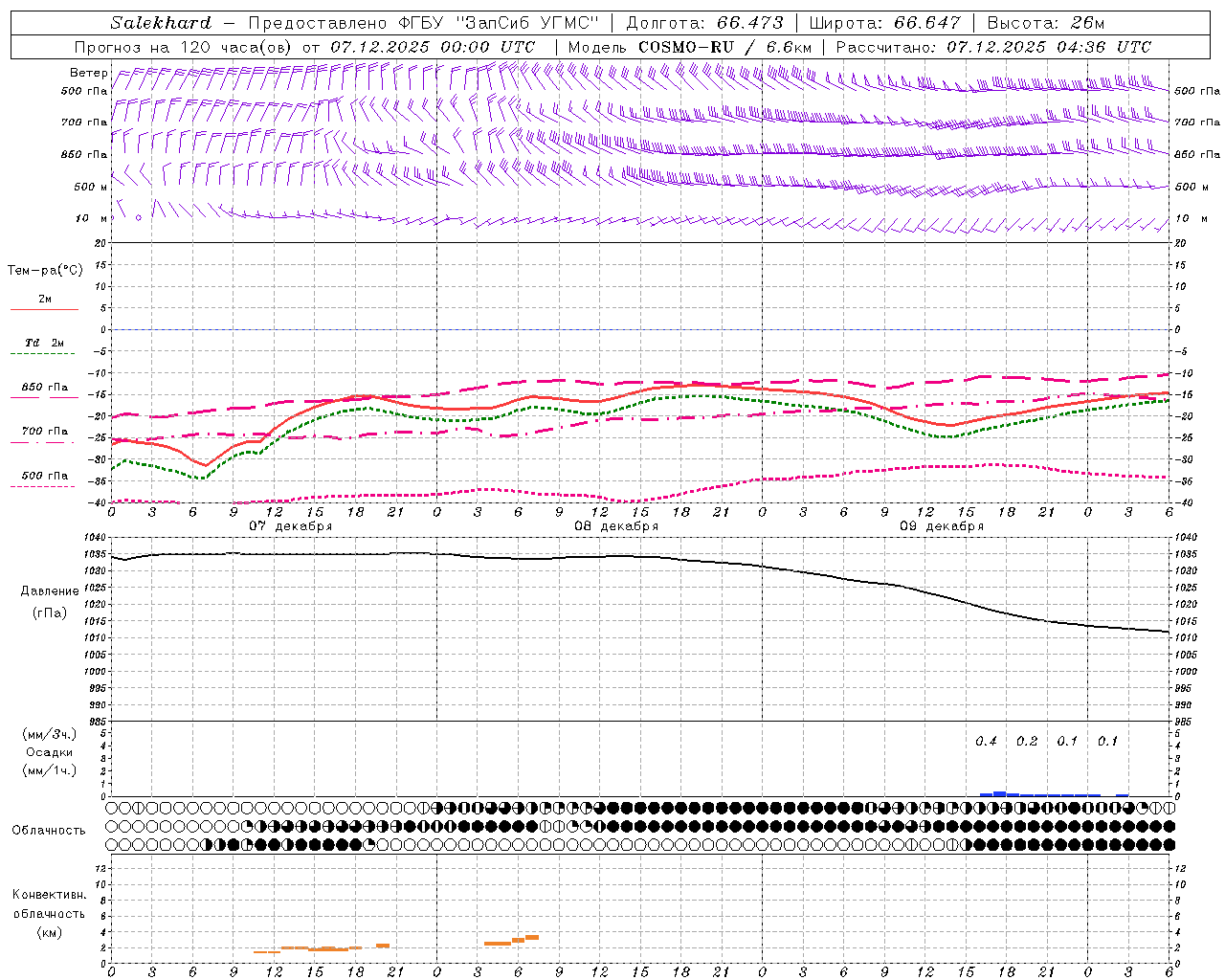Click the Давление pressure panel label
This screenshot has height=980, width=1225.
coord(50,591)
